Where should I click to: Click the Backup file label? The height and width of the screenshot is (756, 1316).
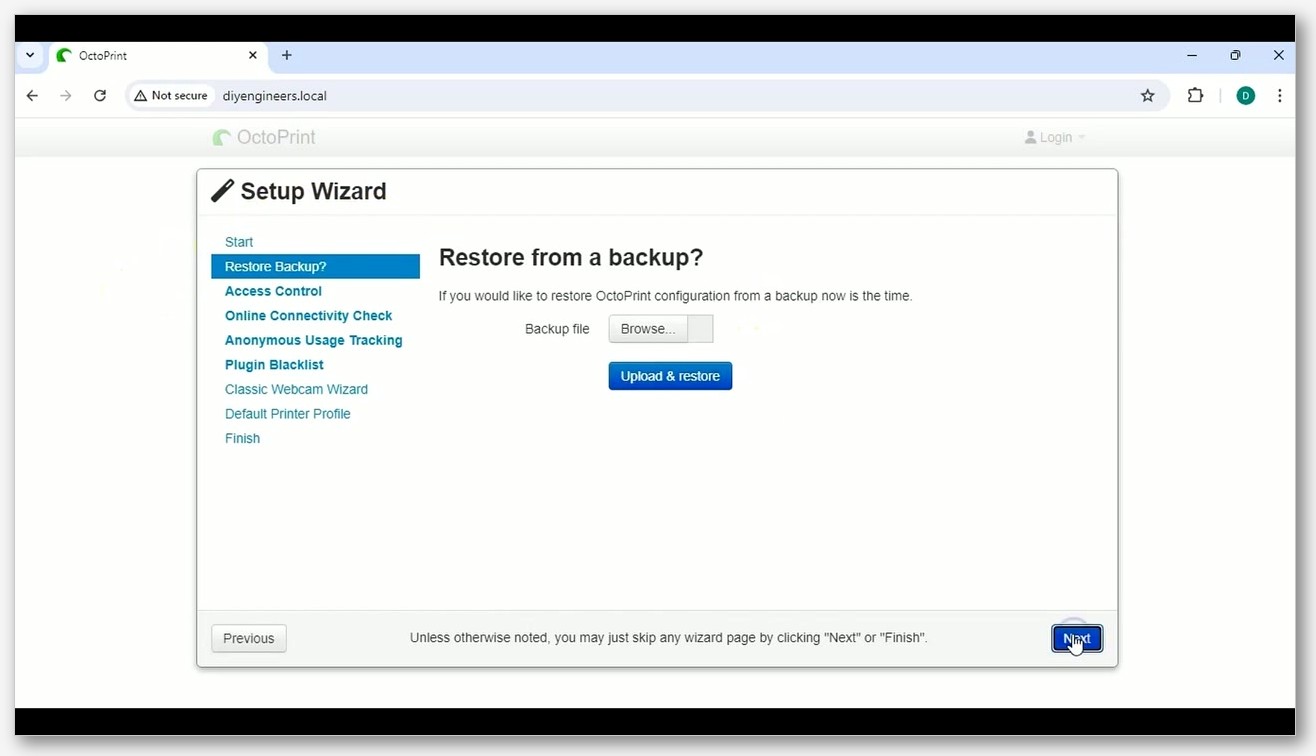point(557,329)
